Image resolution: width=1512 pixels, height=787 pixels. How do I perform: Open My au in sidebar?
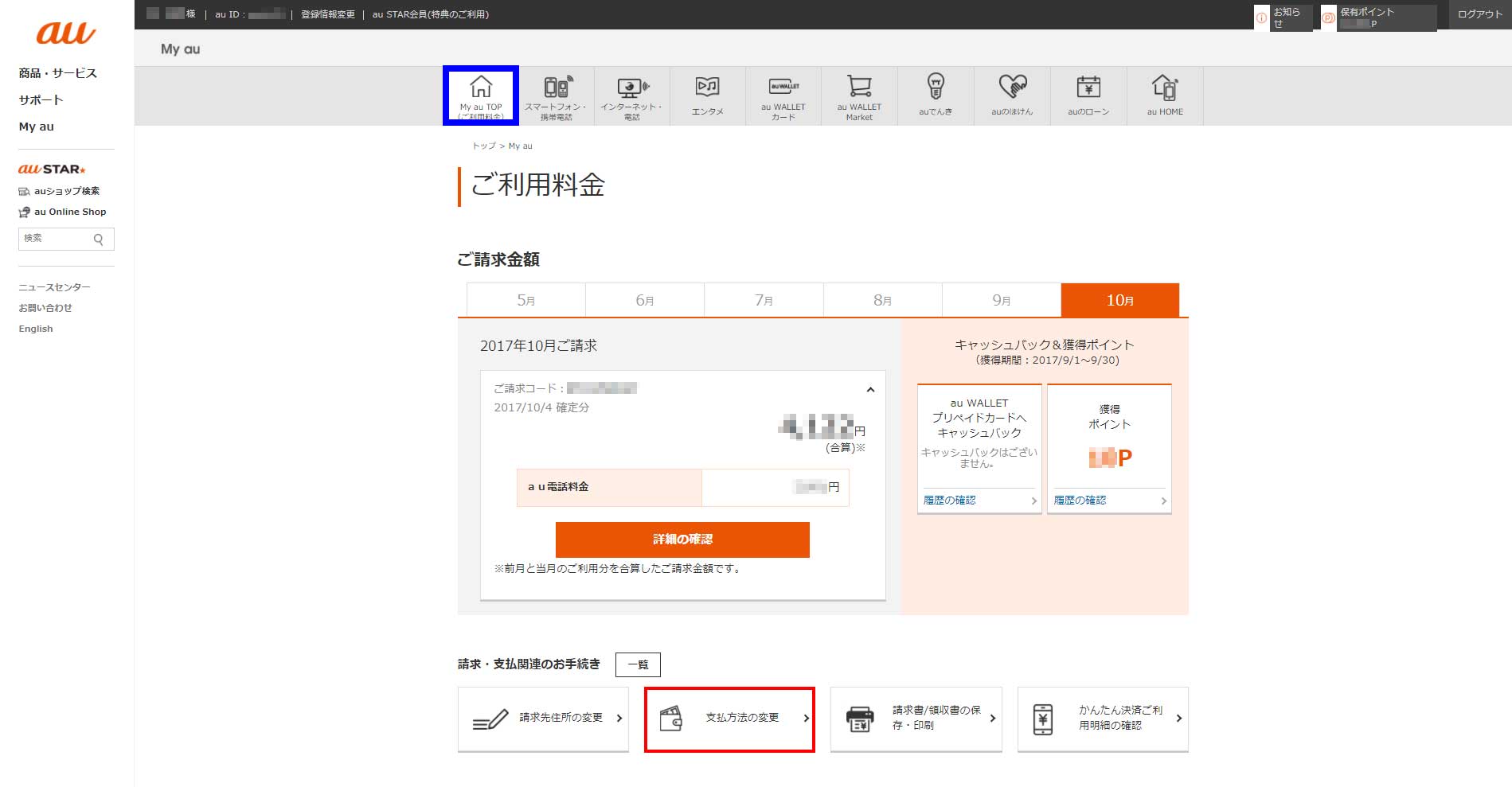tap(37, 127)
